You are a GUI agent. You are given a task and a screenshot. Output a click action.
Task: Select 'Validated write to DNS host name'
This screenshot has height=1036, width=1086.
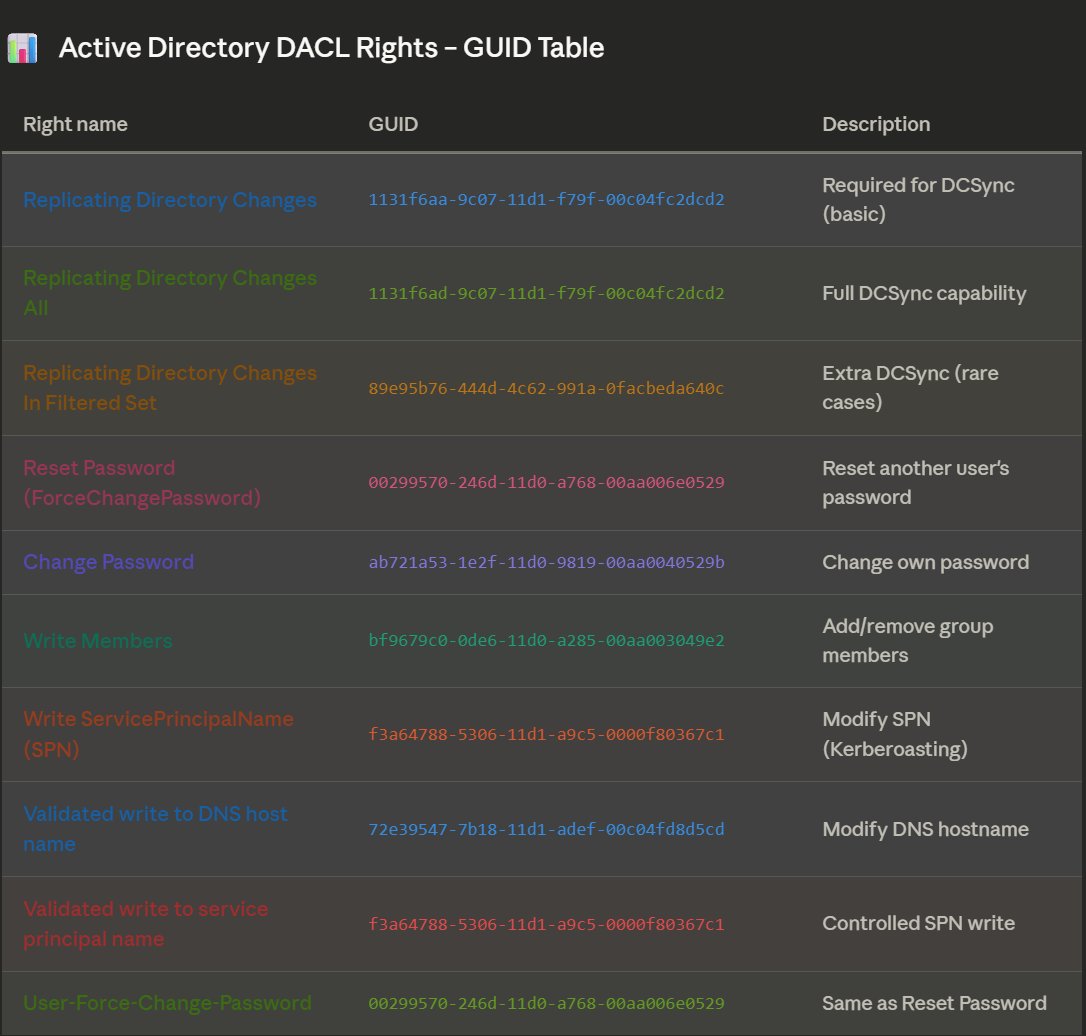pos(155,829)
